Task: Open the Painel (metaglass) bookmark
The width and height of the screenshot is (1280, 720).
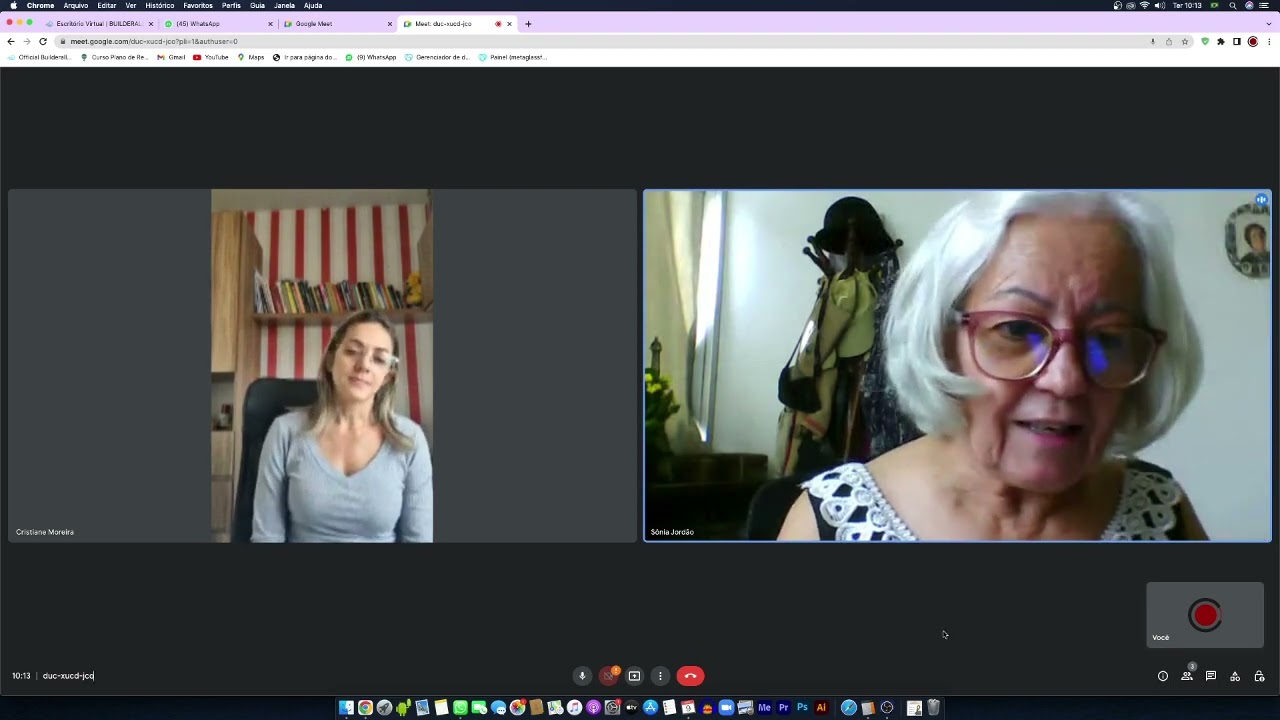Action: (x=512, y=57)
